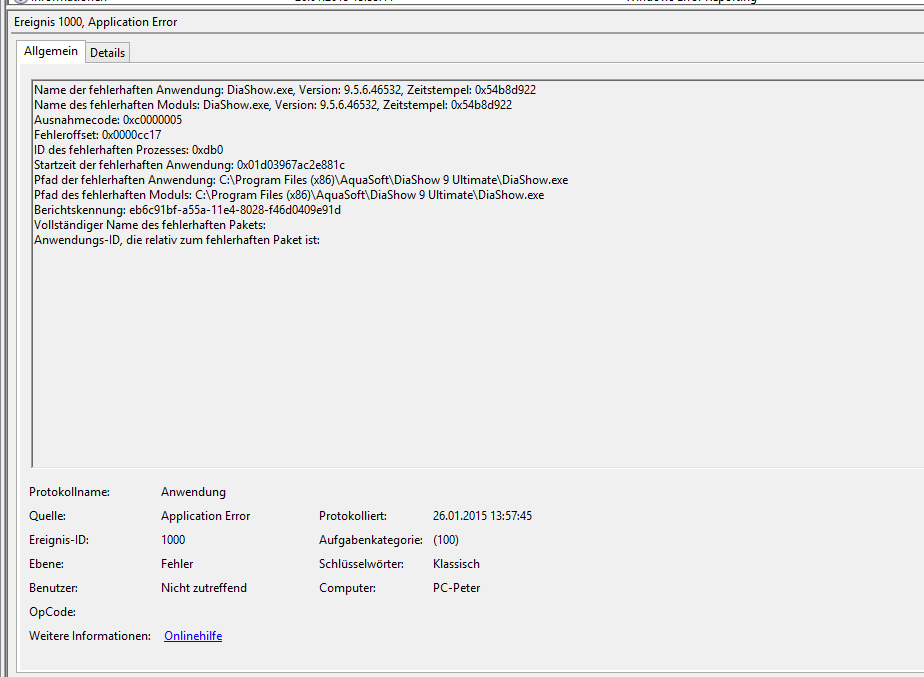Image resolution: width=924 pixels, height=677 pixels.
Task: Click the 'Ereignis 1000, Application Error' header
Action: (x=96, y=22)
